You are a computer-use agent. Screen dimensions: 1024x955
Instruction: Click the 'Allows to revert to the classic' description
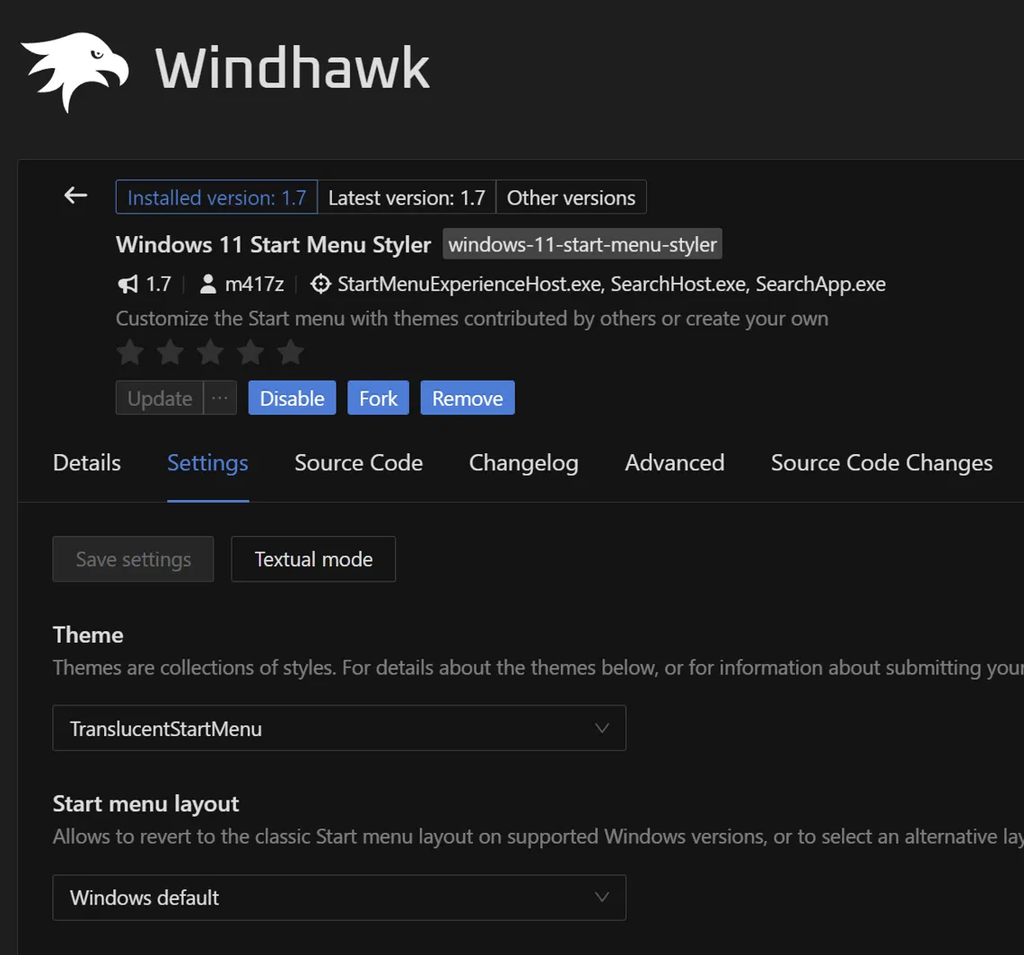click(x=538, y=837)
